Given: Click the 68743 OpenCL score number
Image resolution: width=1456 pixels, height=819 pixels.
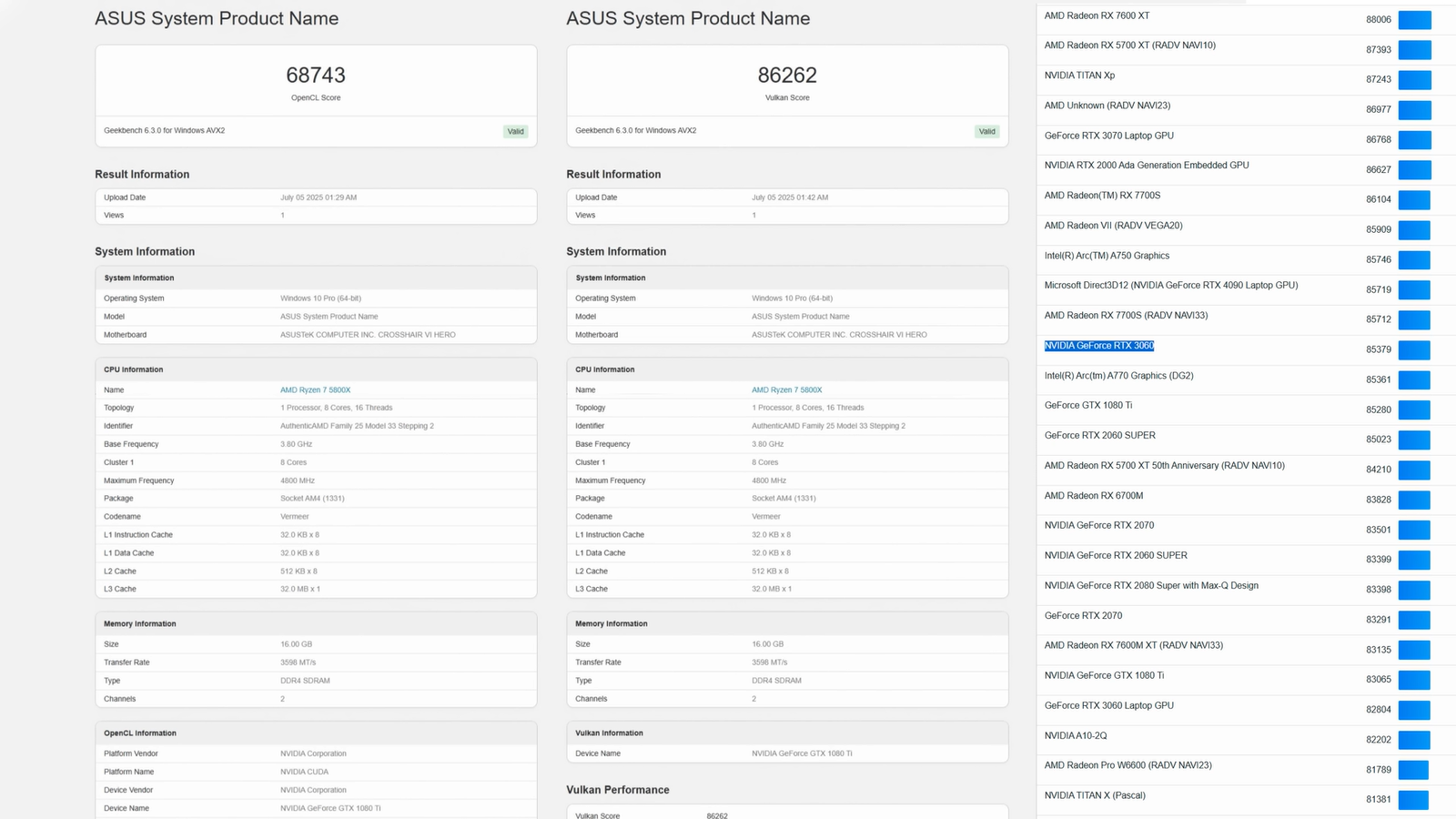Looking at the screenshot, I should pos(316,75).
